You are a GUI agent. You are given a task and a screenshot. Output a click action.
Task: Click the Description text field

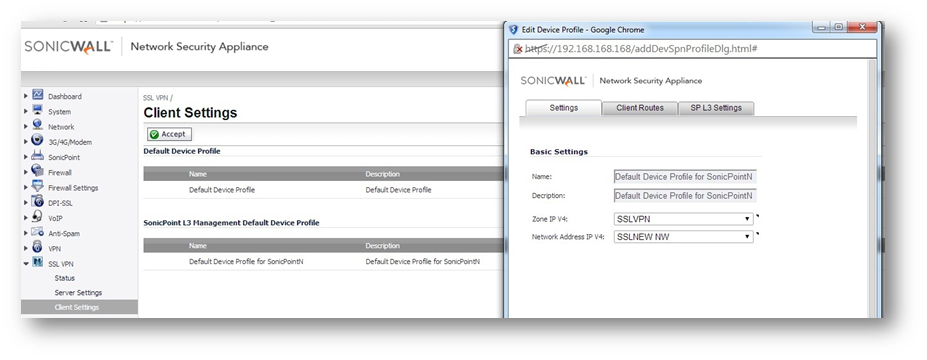(685, 195)
